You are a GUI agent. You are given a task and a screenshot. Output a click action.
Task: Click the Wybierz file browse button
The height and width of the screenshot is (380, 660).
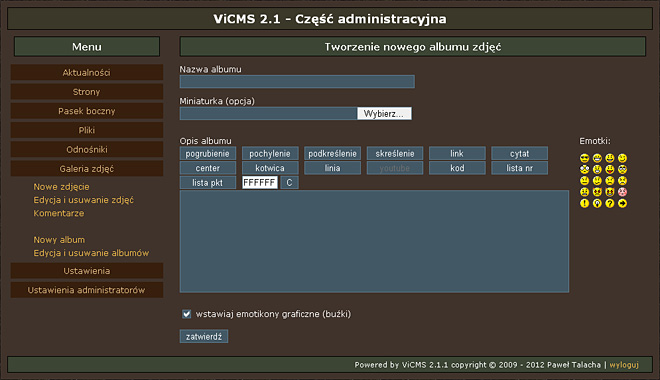[384, 114]
